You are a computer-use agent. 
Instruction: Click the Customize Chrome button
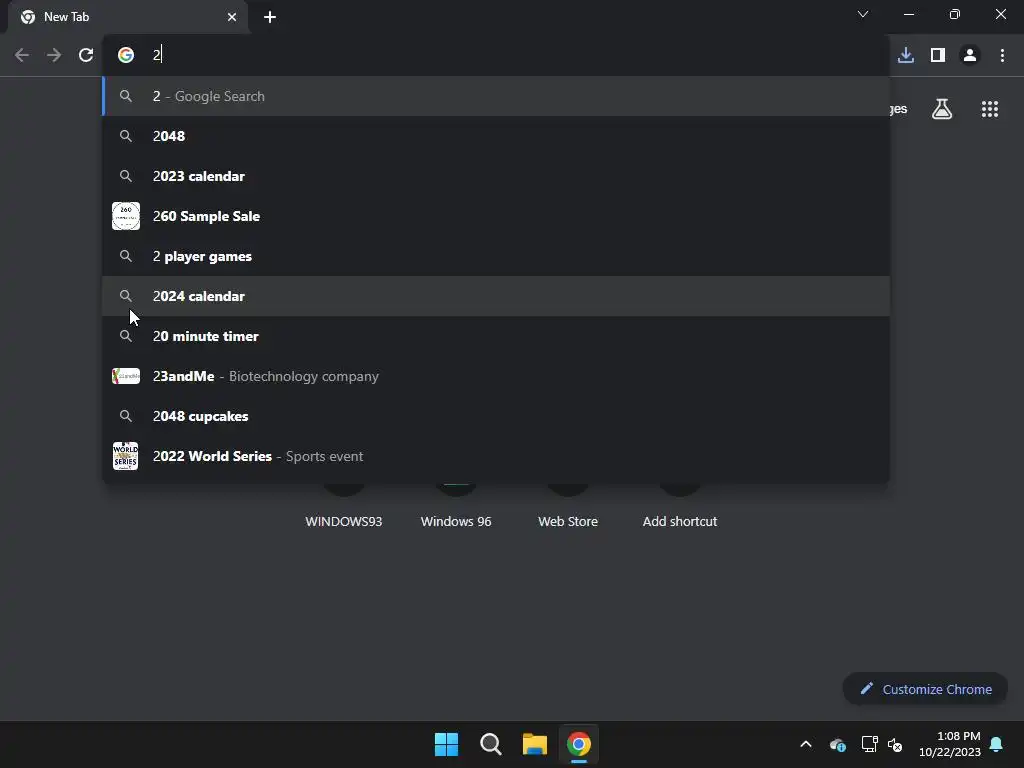(x=925, y=689)
